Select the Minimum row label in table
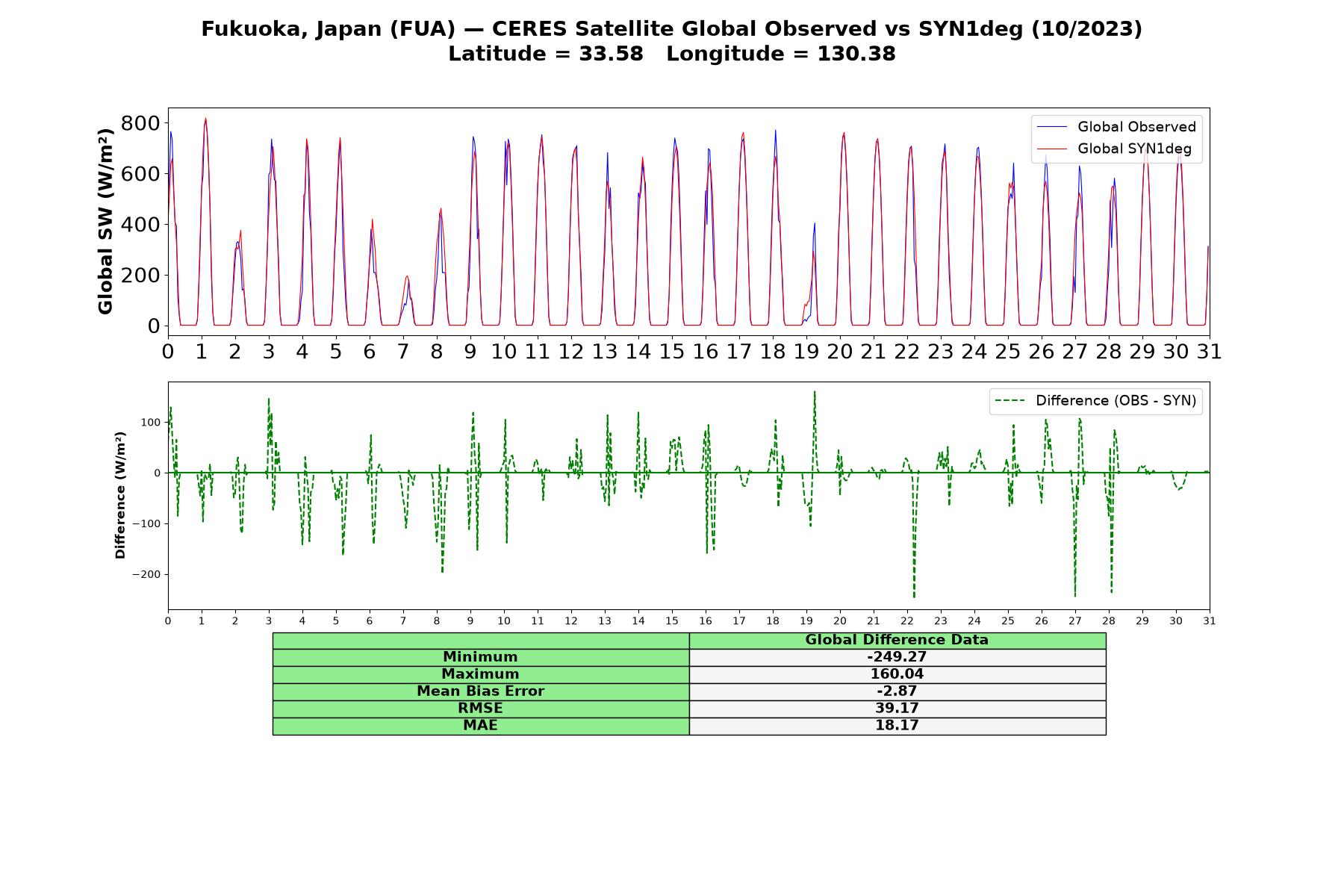1344x896 pixels. 481,657
